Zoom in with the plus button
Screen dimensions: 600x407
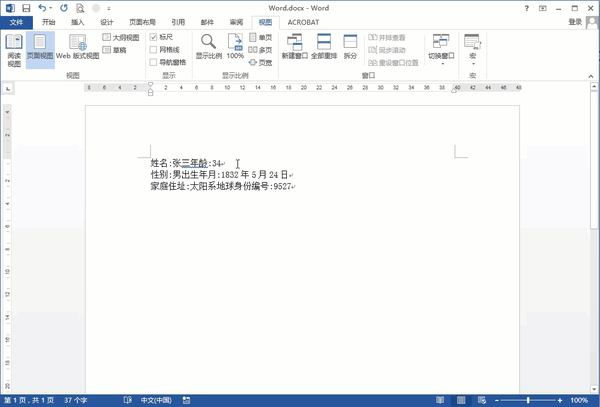click(x=560, y=400)
